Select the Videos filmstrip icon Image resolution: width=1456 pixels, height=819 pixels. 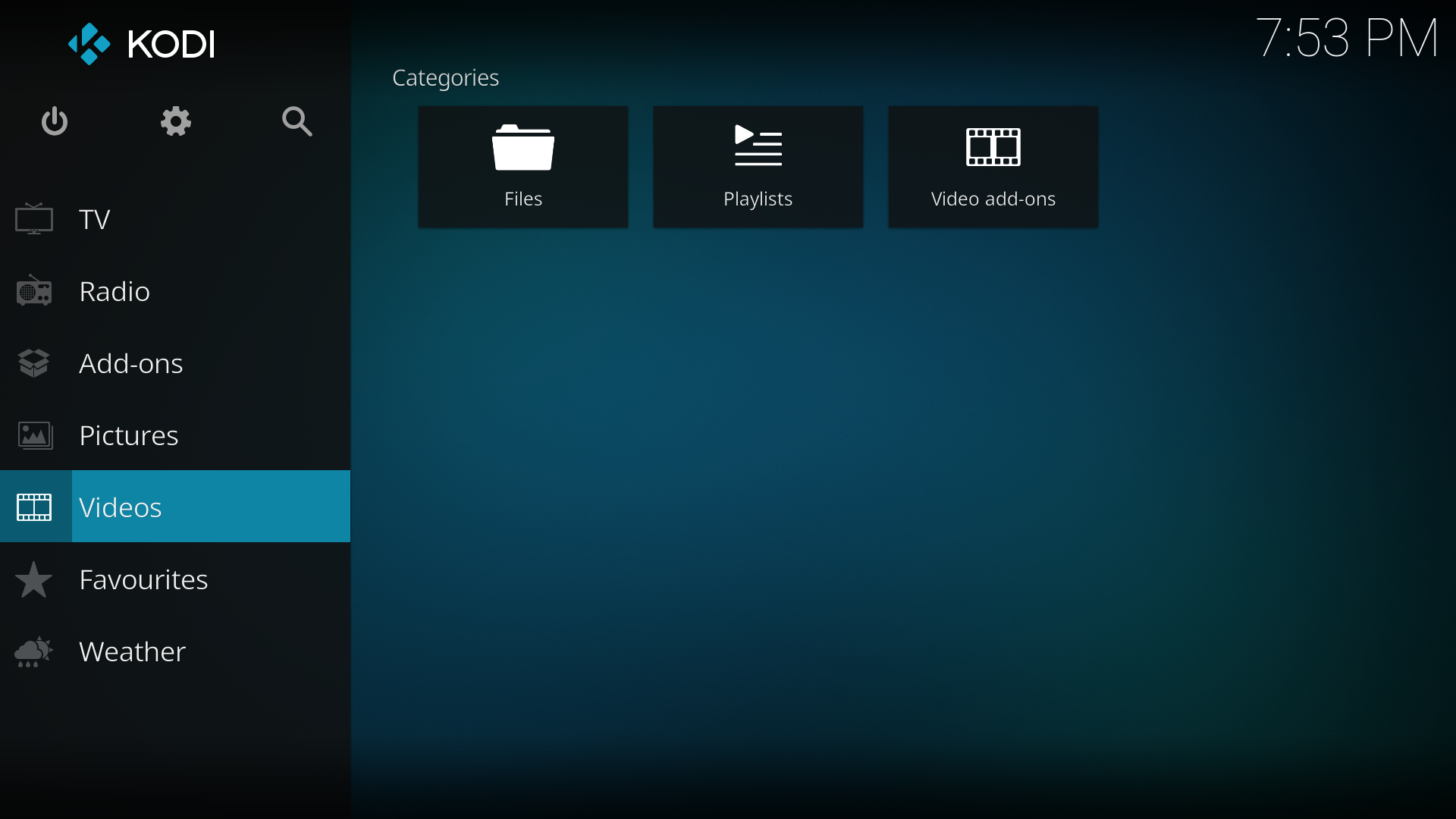click(x=33, y=507)
